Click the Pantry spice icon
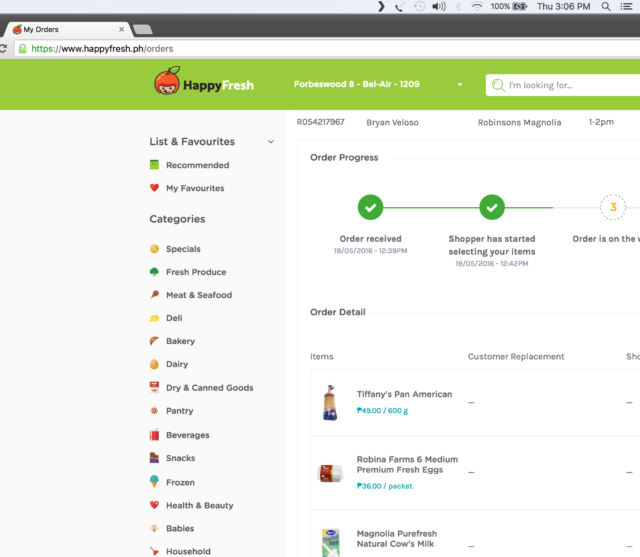Viewport: 640px width, 557px height. point(154,411)
